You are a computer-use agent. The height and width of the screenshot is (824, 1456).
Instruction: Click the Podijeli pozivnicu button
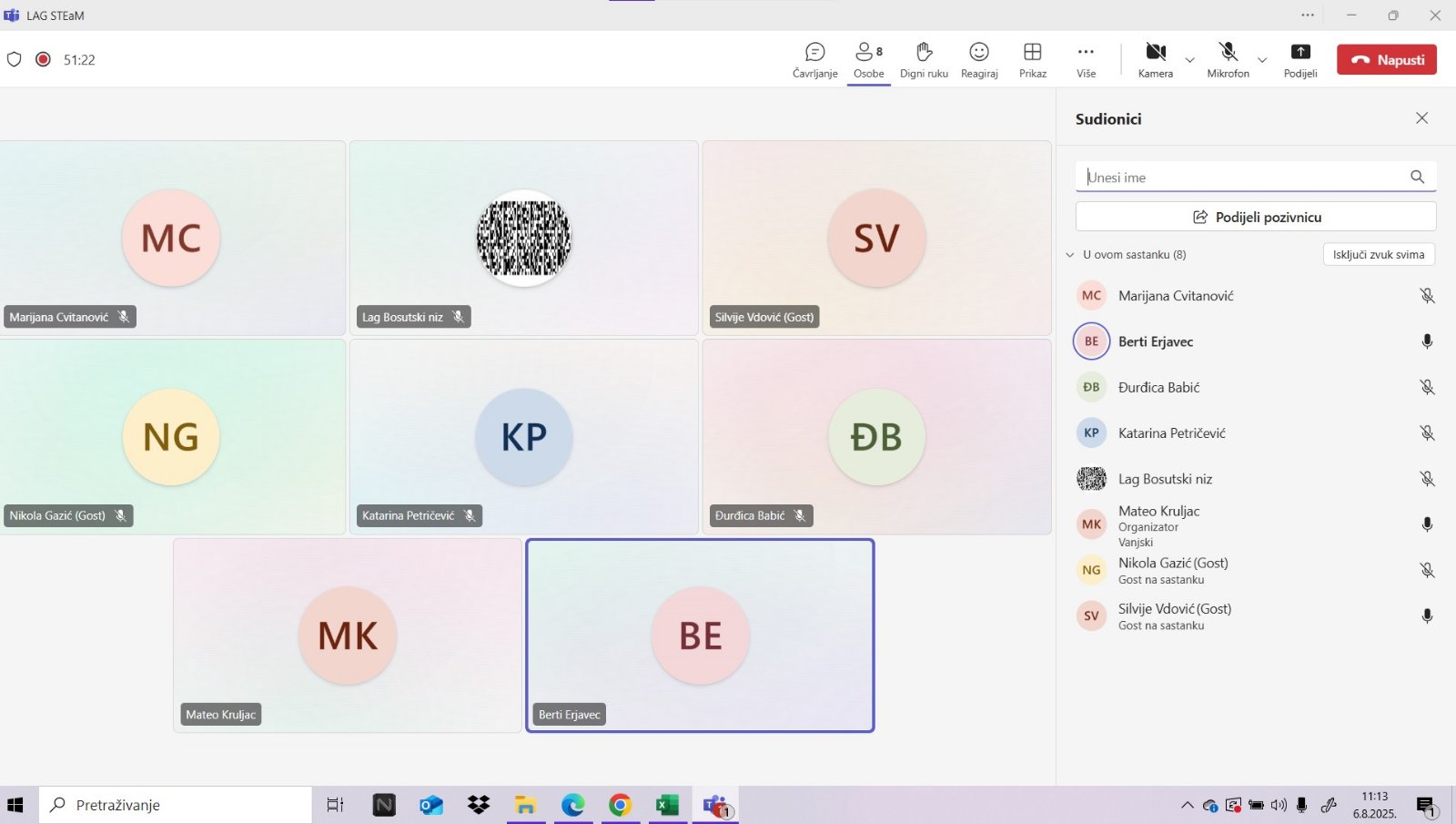pos(1256,217)
